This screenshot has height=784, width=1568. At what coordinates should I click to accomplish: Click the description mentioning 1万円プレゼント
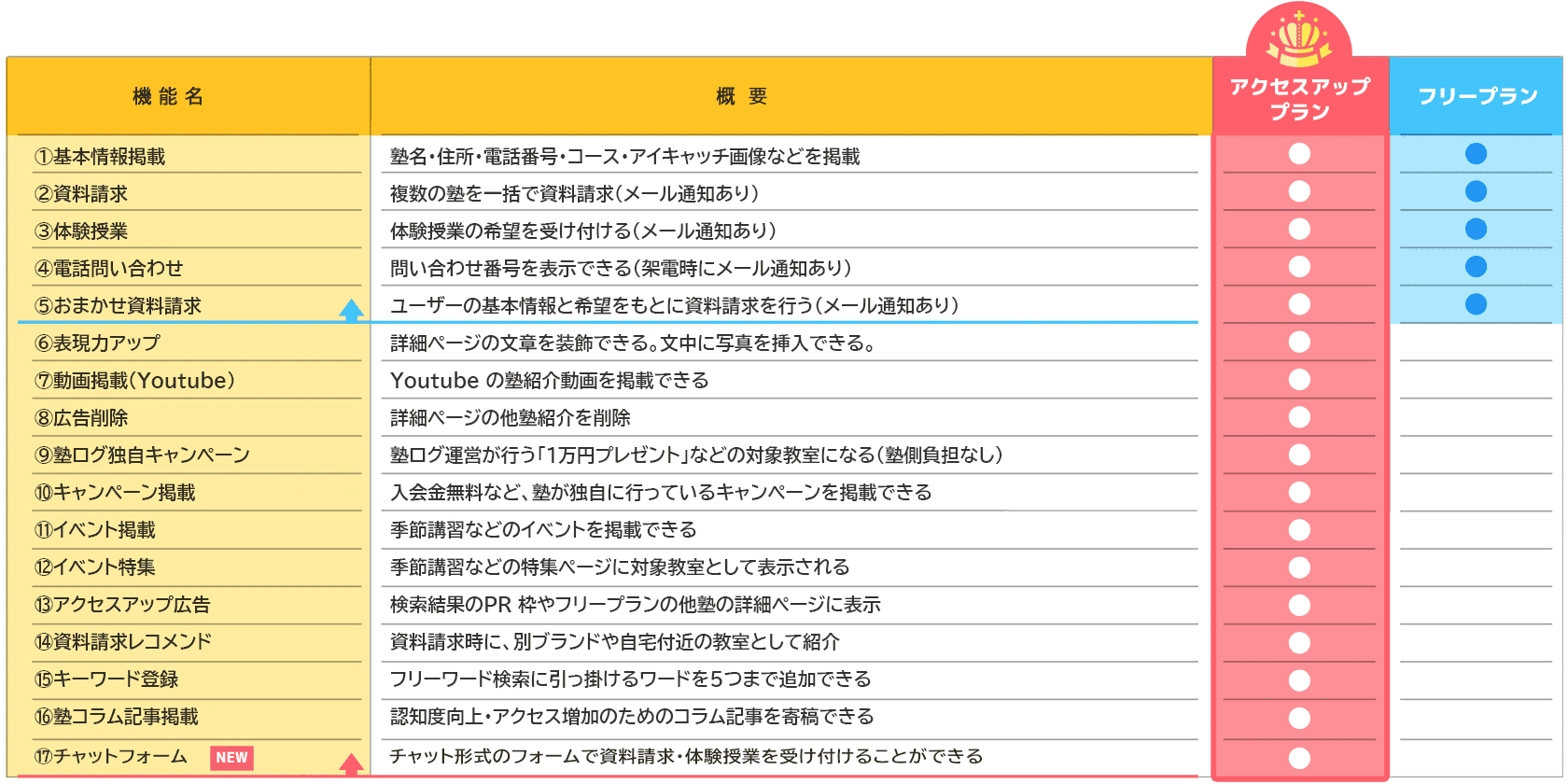click(x=697, y=455)
